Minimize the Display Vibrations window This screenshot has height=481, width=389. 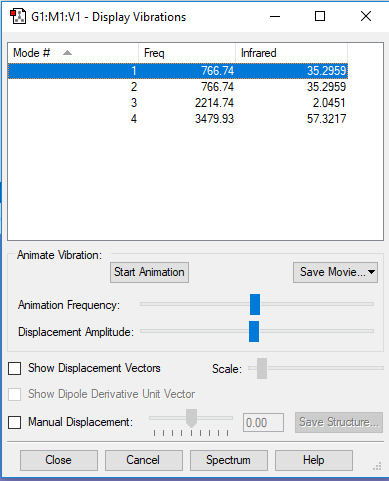coord(275,16)
